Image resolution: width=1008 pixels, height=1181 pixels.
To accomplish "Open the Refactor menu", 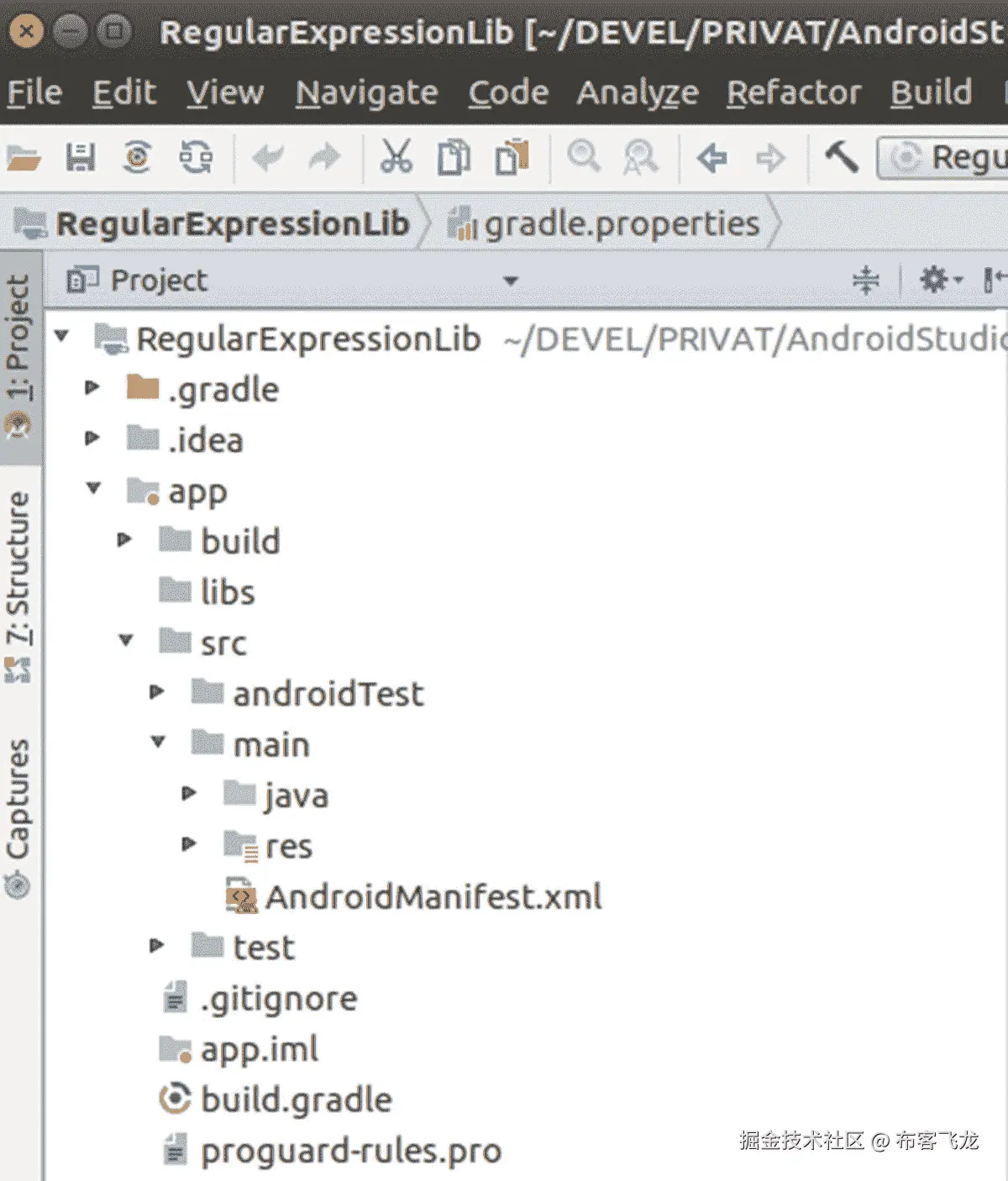I will coord(793,92).
